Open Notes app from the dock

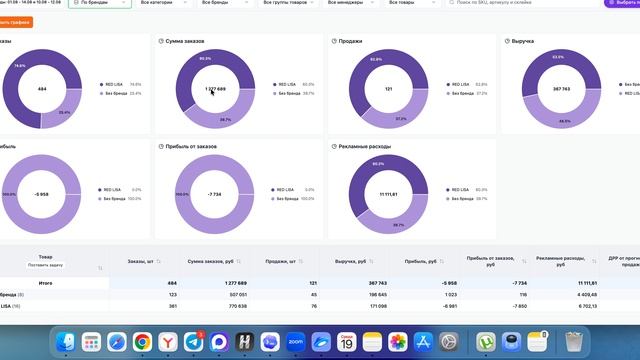coord(372,342)
